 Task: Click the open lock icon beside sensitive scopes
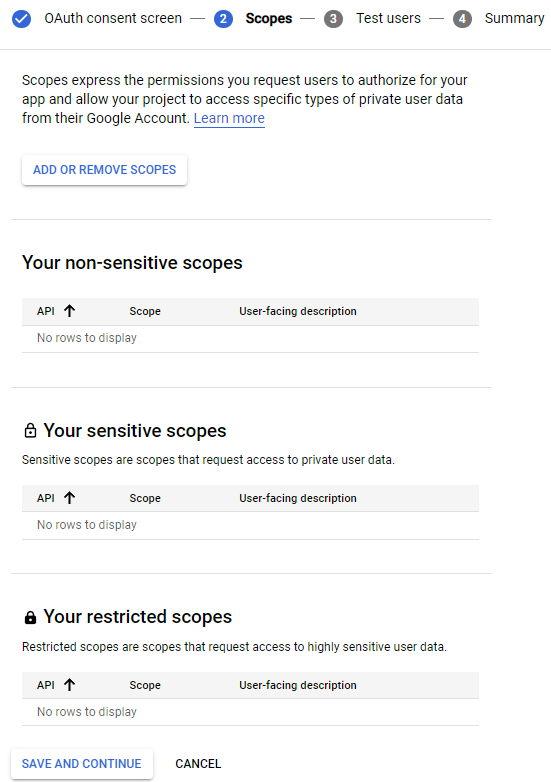tap(30, 430)
